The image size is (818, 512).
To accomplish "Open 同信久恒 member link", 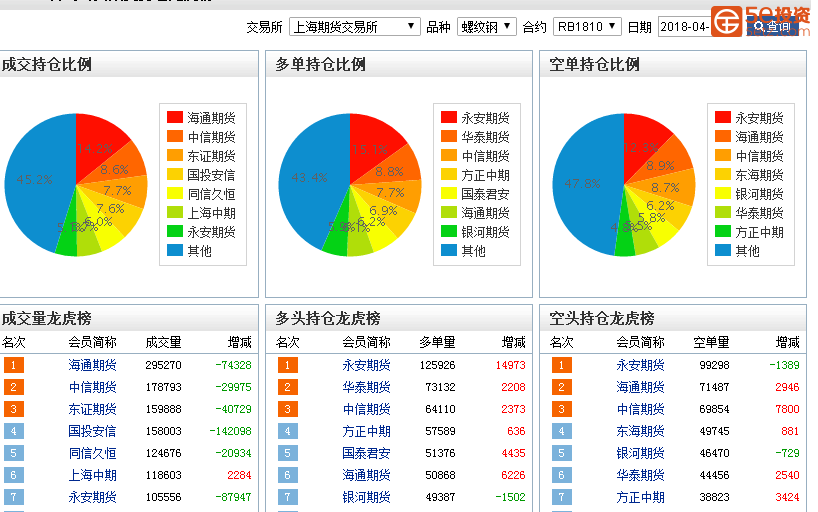I will tap(92, 453).
